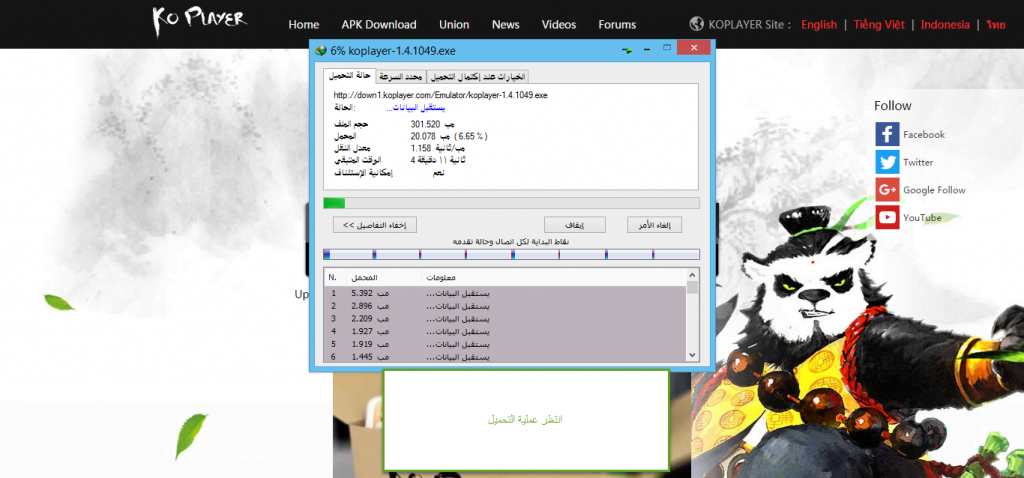Viewport: 1024px width, 478px height.
Task: Select the محدد السرعة speed limiter tab
Action: click(400, 76)
